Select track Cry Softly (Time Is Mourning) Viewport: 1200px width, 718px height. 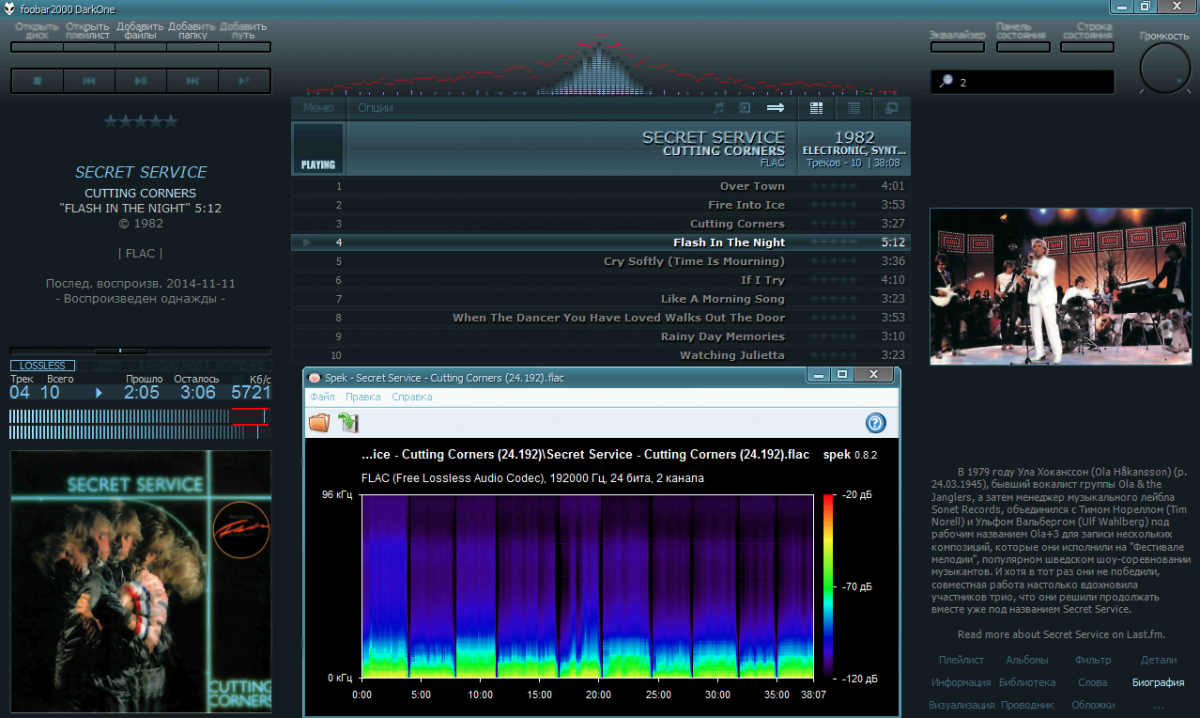[601, 261]
